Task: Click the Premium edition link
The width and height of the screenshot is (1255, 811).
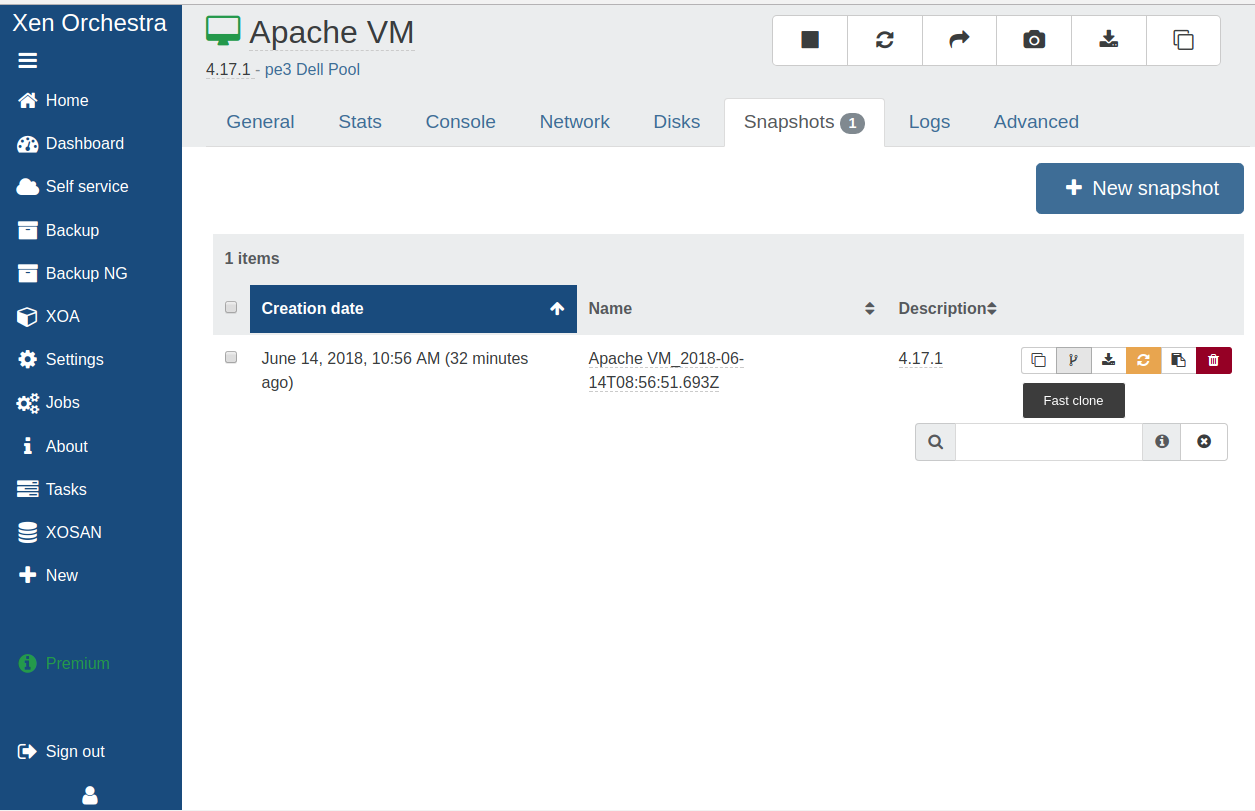Action: (64, 663)
